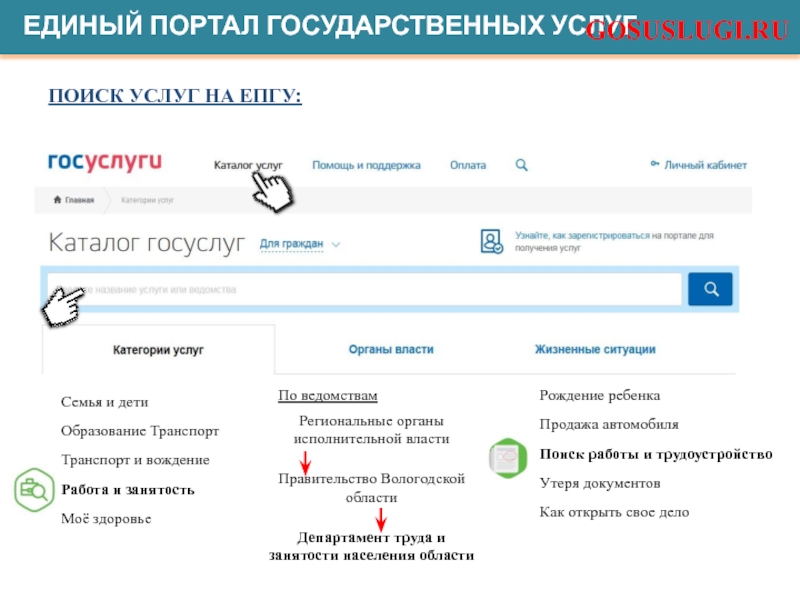Select 'Продажа автомобиля' life situation

[x=609, y=424]
